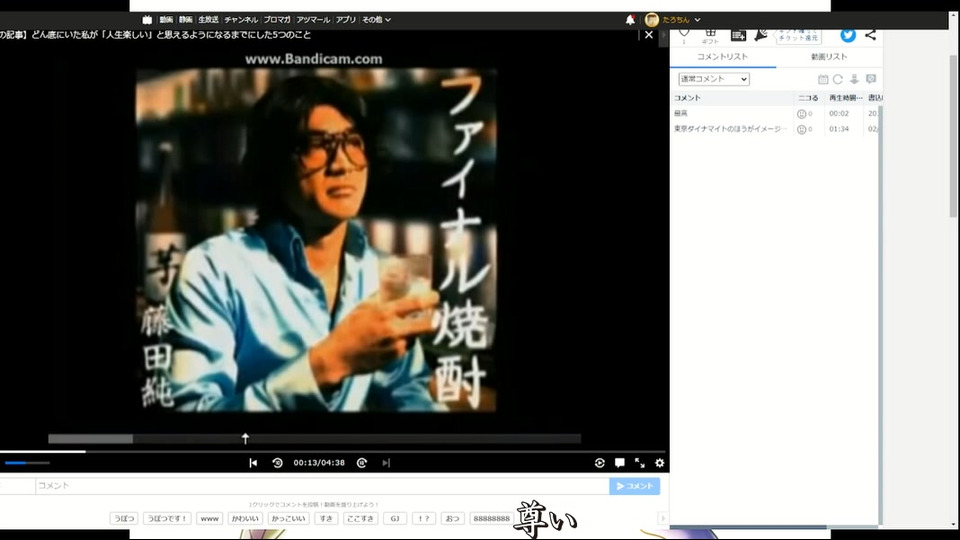Screen dimensions: 960x540
Task: Click the heart like icon
Action: click(684, 34)
